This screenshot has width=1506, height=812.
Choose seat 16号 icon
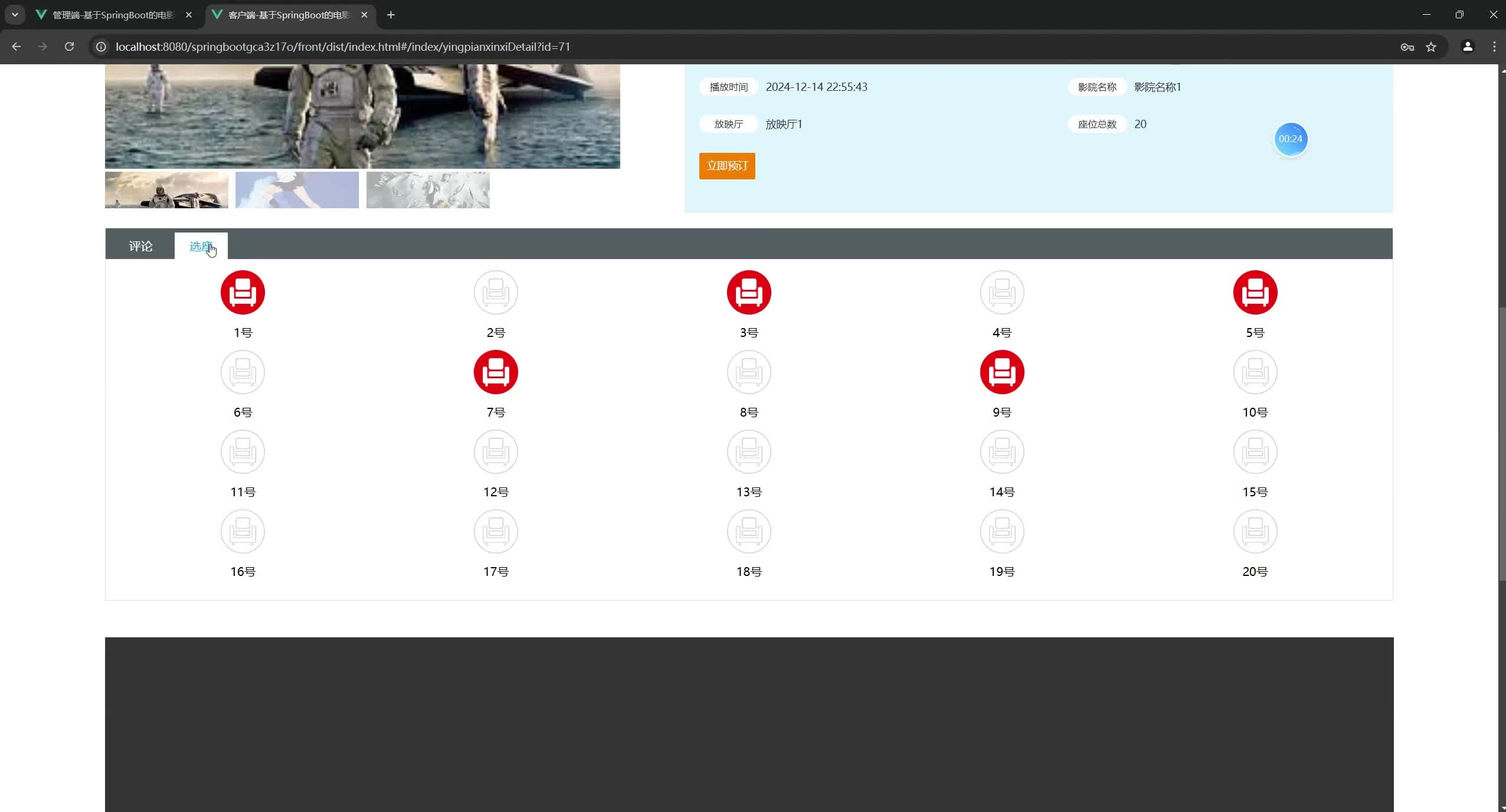tap(243, 532)
